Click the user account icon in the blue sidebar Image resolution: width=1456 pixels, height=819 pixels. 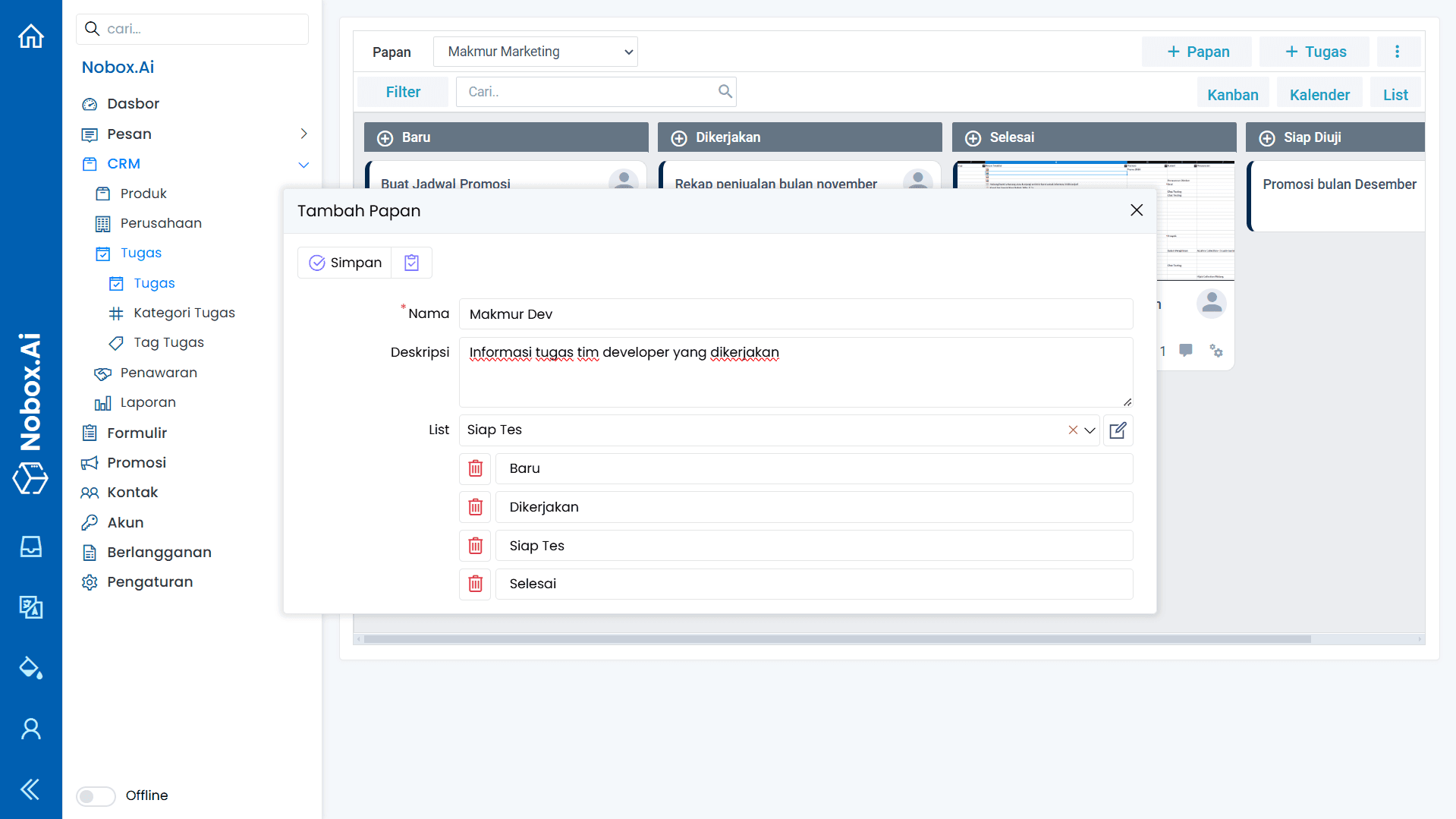[30, 728]
